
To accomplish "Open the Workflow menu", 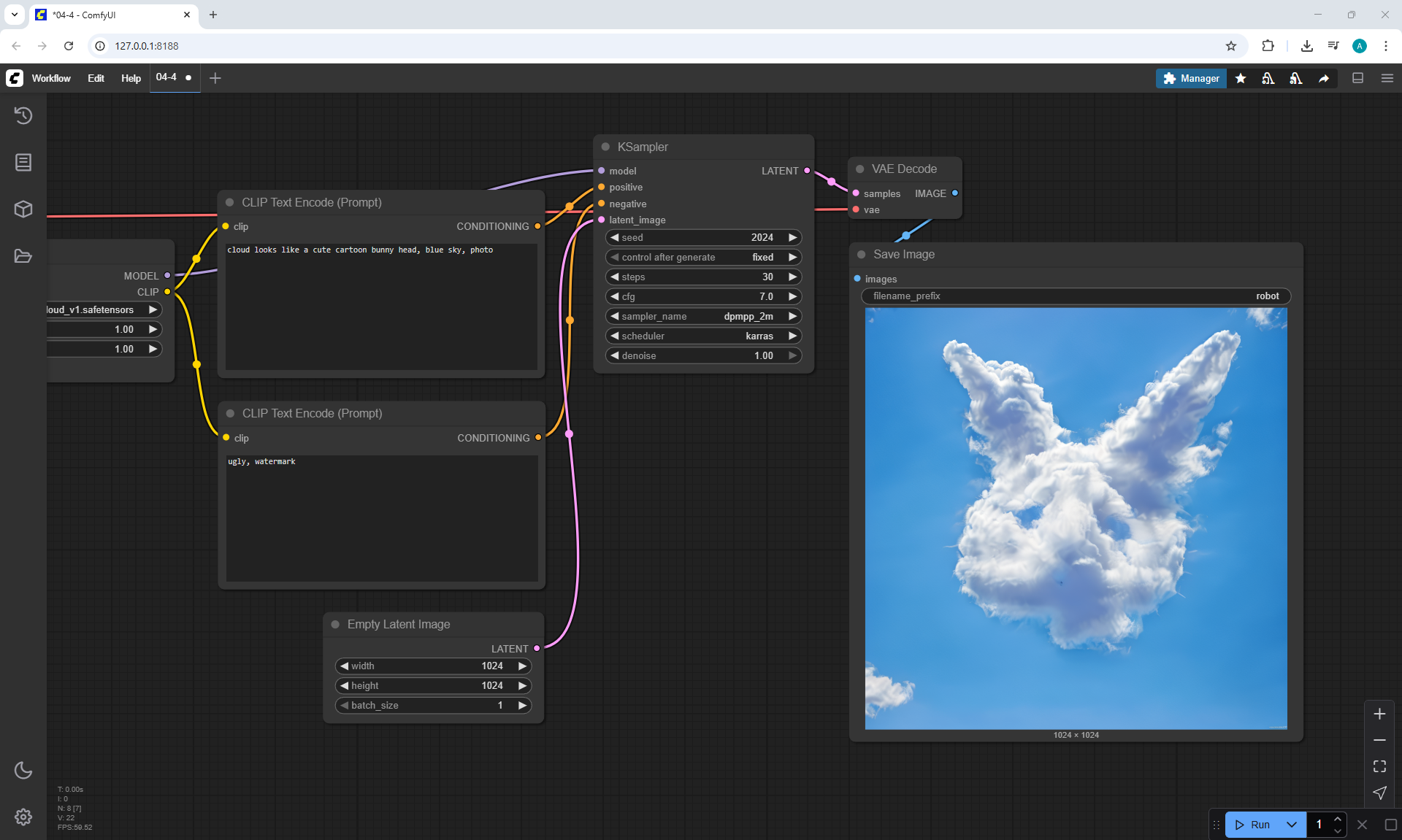I will pyautogui.click(x=51, y=78).
